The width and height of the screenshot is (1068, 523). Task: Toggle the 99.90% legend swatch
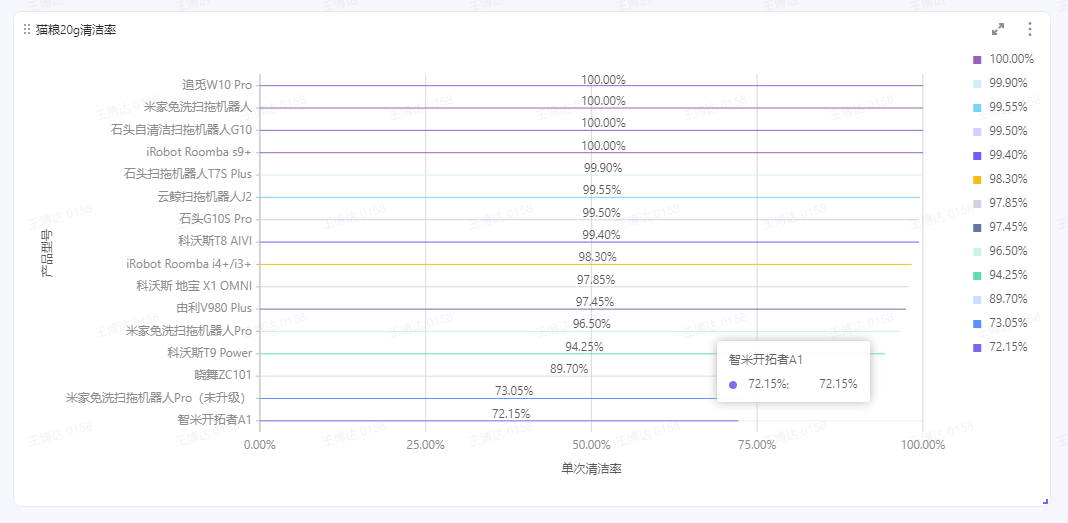pos(977,84)
